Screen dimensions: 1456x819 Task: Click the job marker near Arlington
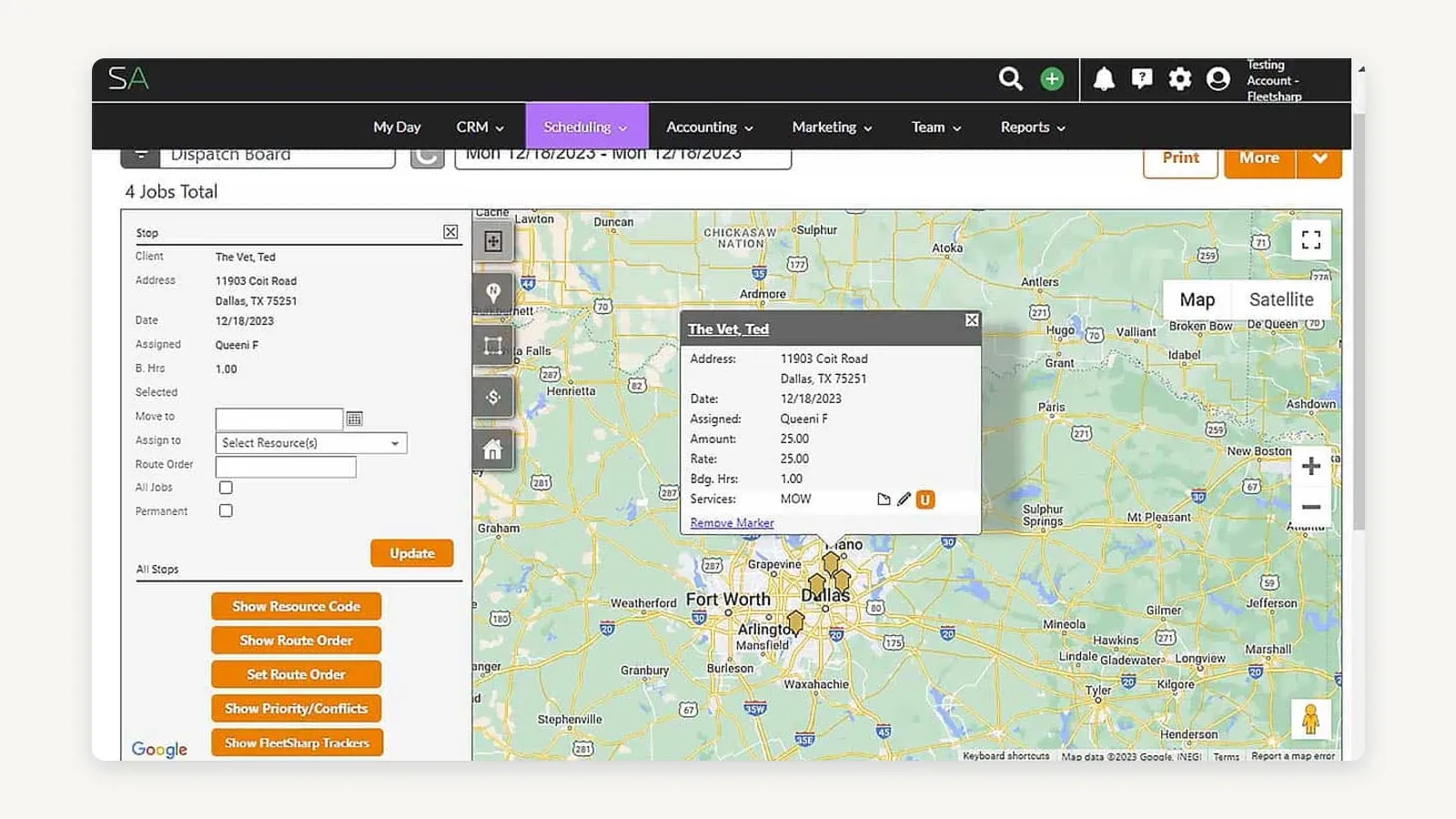795,622
